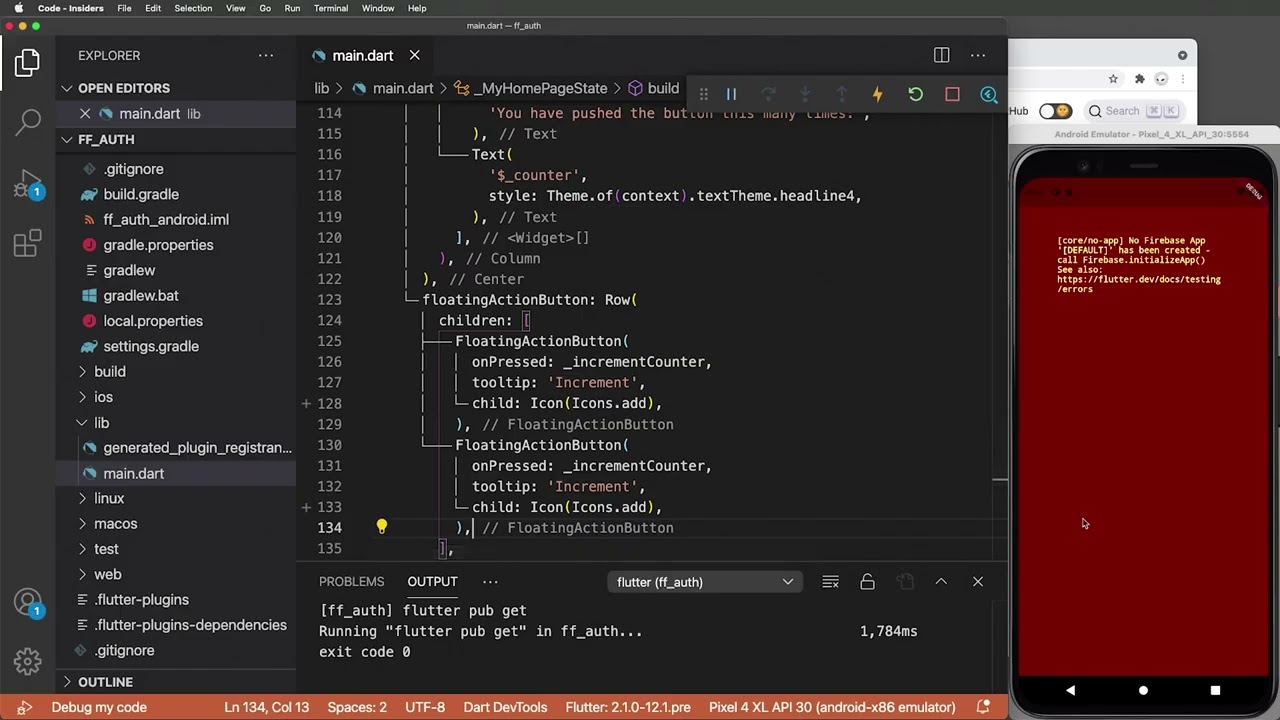Tap the emulator Home navigation button
This screenshot has width=1280, height=720.
1143,690
